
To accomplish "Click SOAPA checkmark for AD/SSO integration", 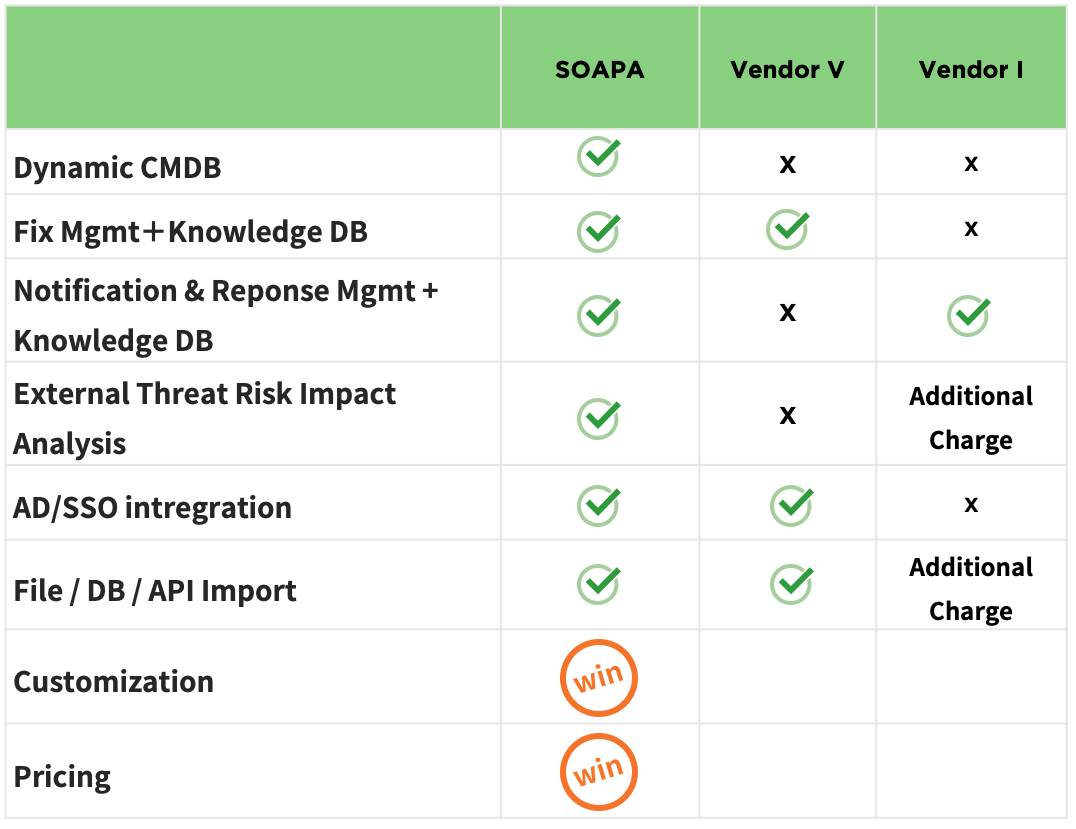I will pyautogui.click(x=599, y=505).
